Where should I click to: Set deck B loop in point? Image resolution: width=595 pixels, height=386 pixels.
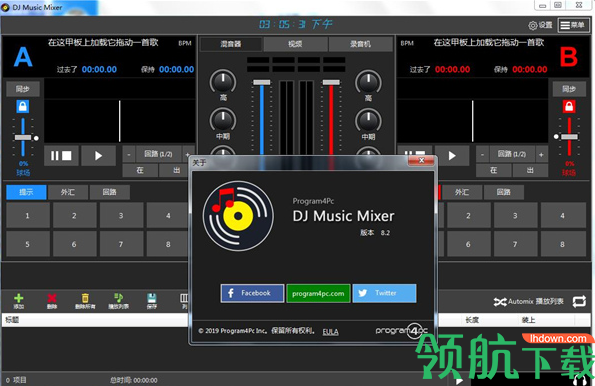[493, 170]
